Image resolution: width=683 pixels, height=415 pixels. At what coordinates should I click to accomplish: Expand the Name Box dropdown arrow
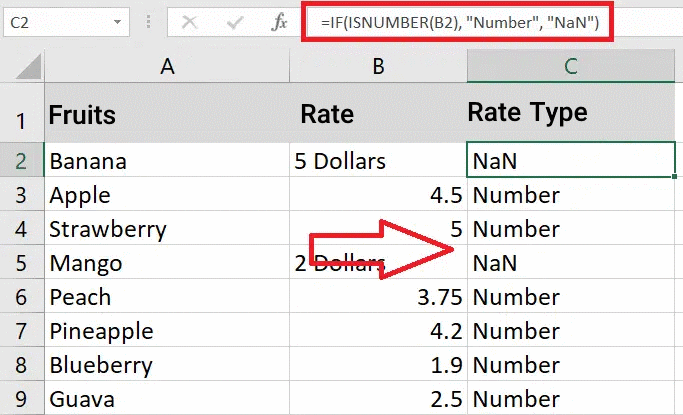(118, 22)
